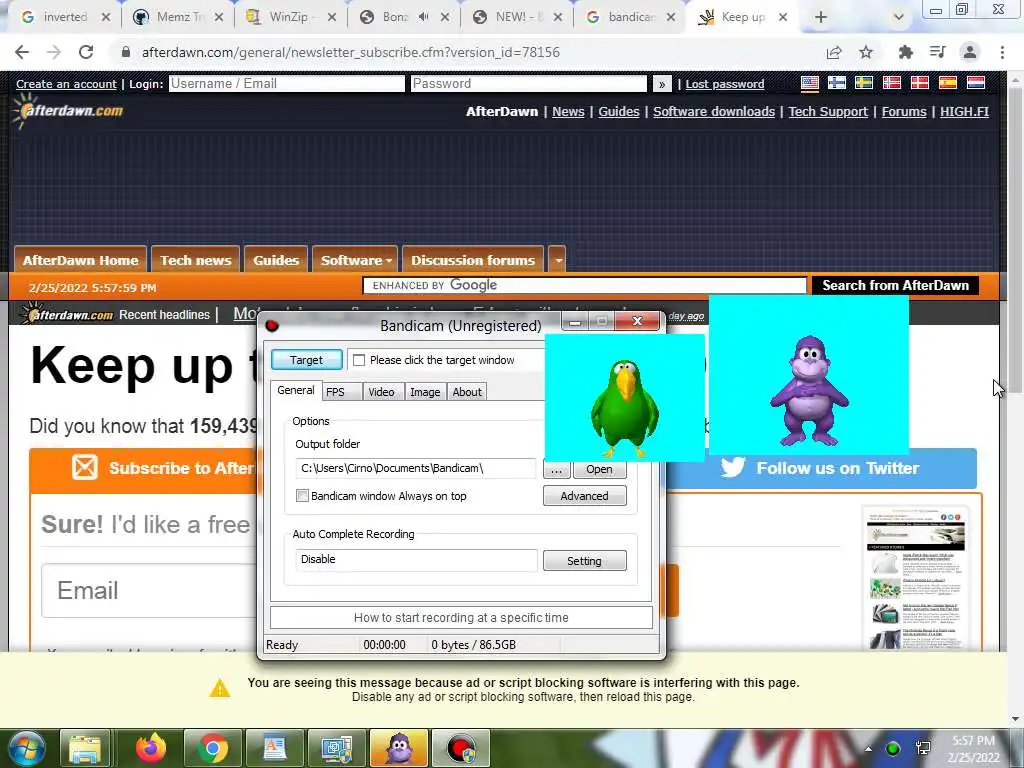
Task: Tick the 'Please click the target window' checkbox
Action: click(x=359, y=360)
